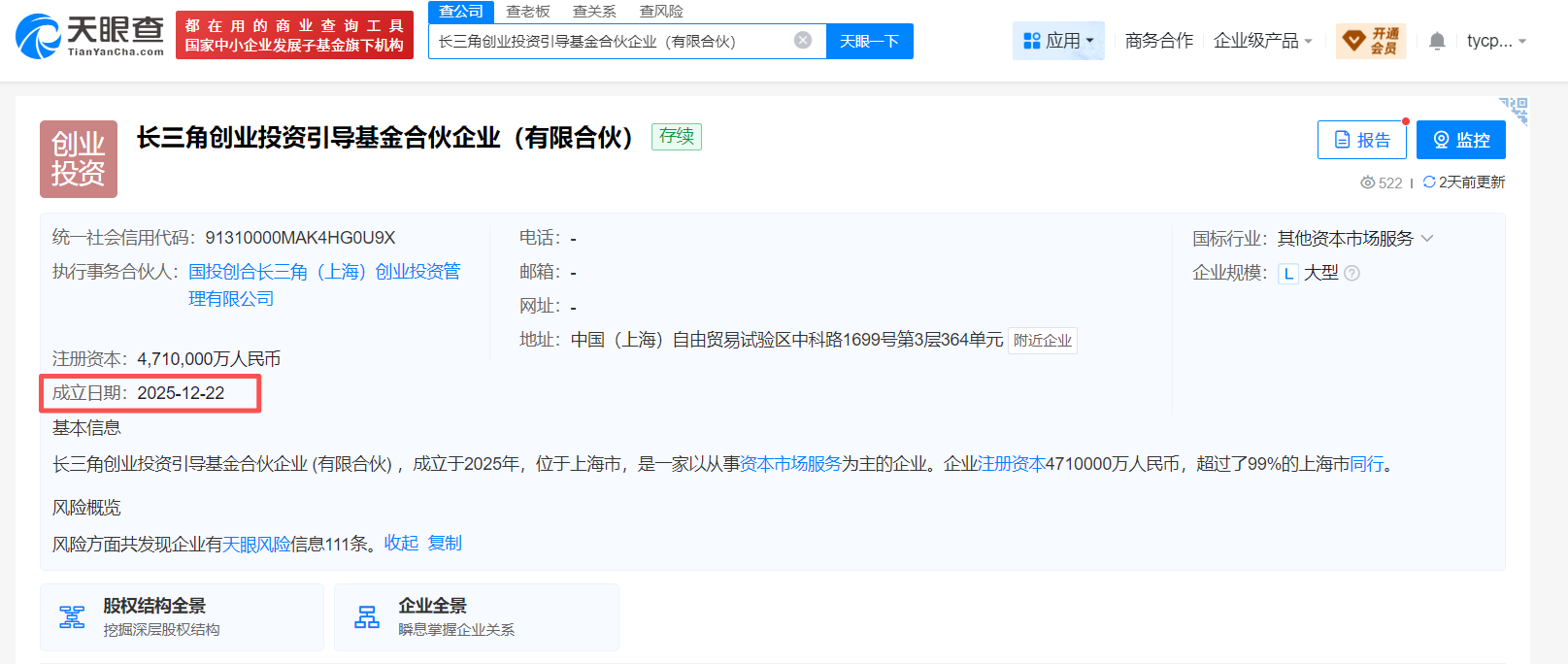Open 股权结构全景 card
This screenshot has height=664, width=1568.
[x=182, y=617]
